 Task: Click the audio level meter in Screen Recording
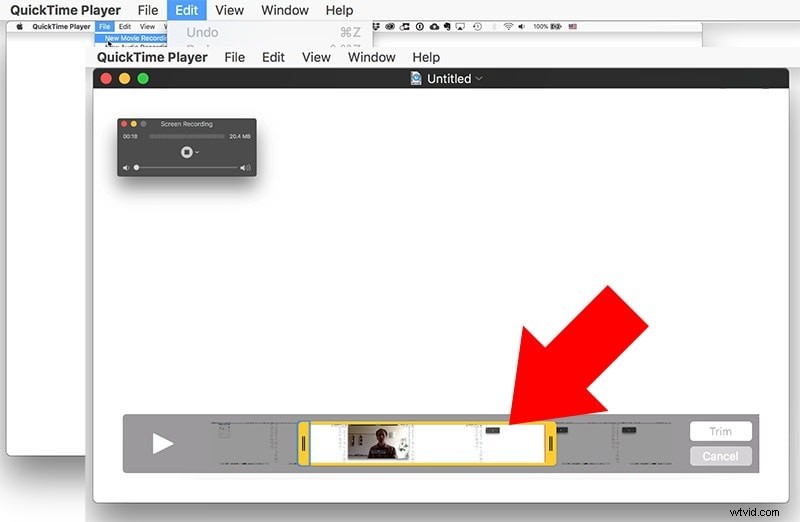pyautogui.click(x=187, y=137)
